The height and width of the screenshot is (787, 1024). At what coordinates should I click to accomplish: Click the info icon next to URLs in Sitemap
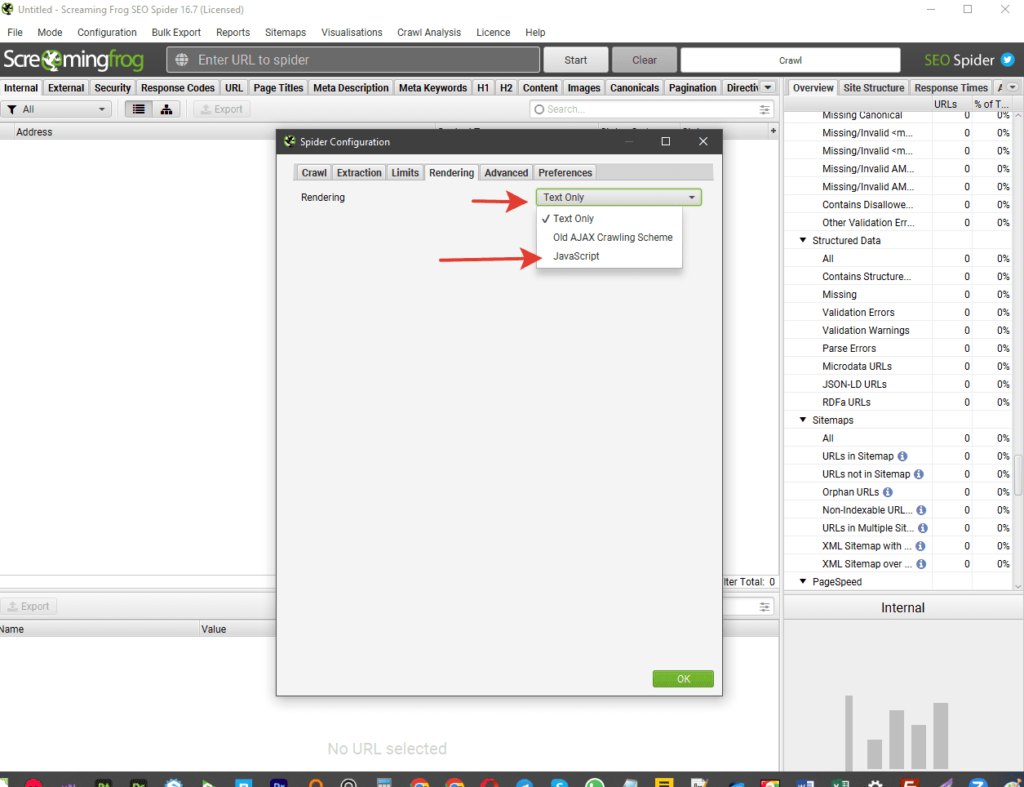903,456
